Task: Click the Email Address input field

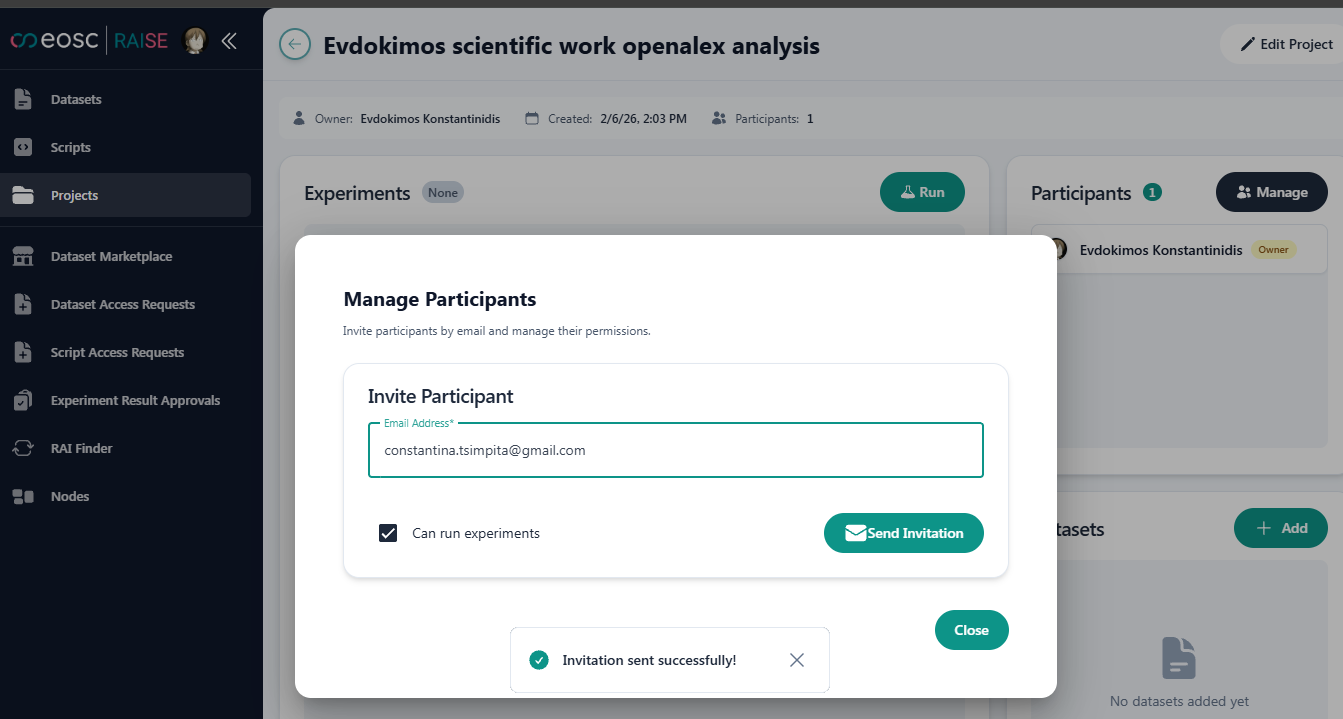Action: [675, 451]
